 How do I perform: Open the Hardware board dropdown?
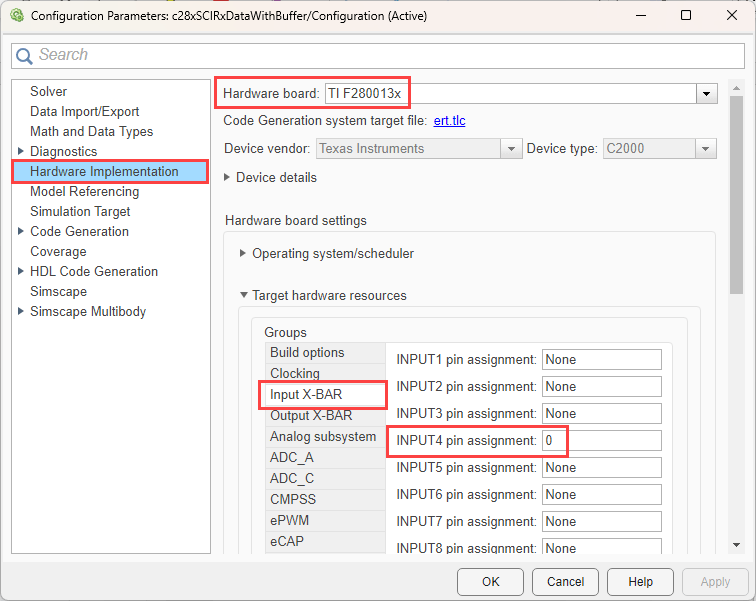pos(707,94)
